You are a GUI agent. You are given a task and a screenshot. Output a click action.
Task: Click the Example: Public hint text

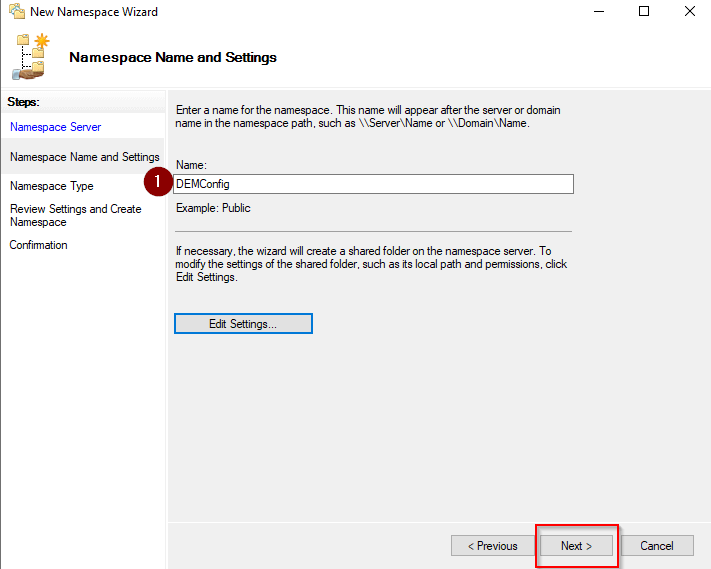(213, 208)
